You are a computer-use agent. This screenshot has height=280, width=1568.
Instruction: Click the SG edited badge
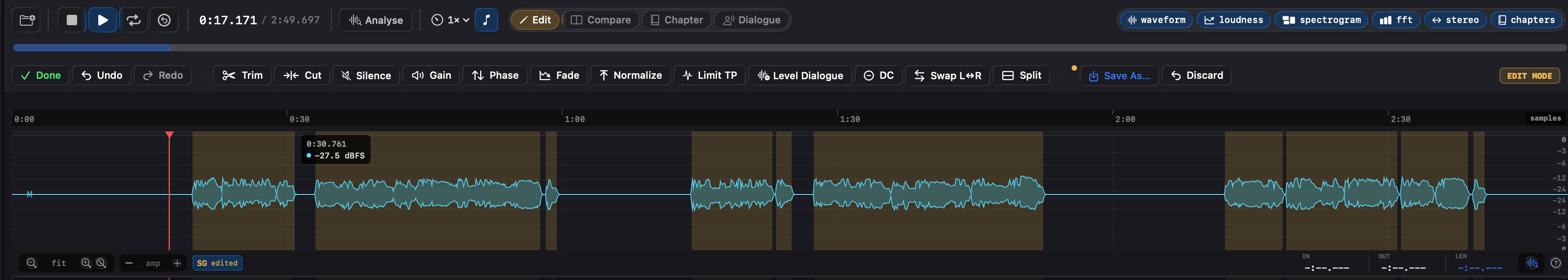217,263
